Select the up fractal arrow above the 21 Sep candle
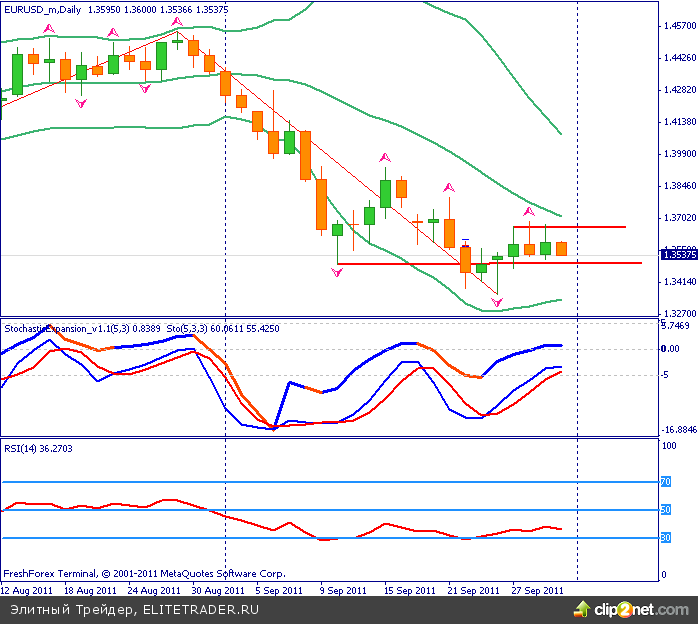The width and height of the screenshot is (698, 624). [x=449, y=187]
